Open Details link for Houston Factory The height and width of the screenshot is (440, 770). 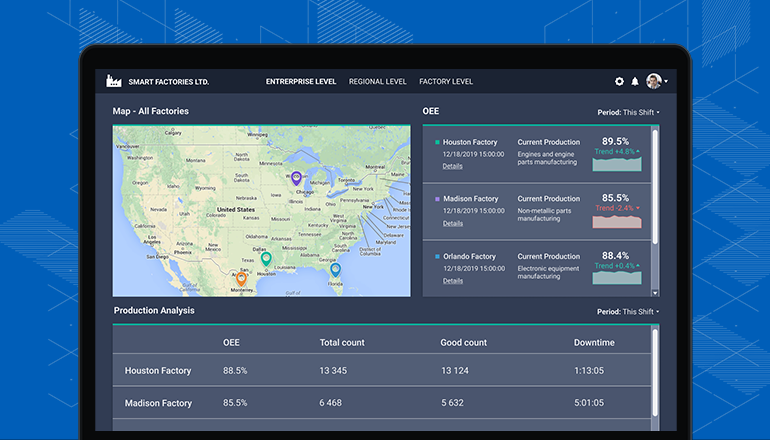[453, 165]
